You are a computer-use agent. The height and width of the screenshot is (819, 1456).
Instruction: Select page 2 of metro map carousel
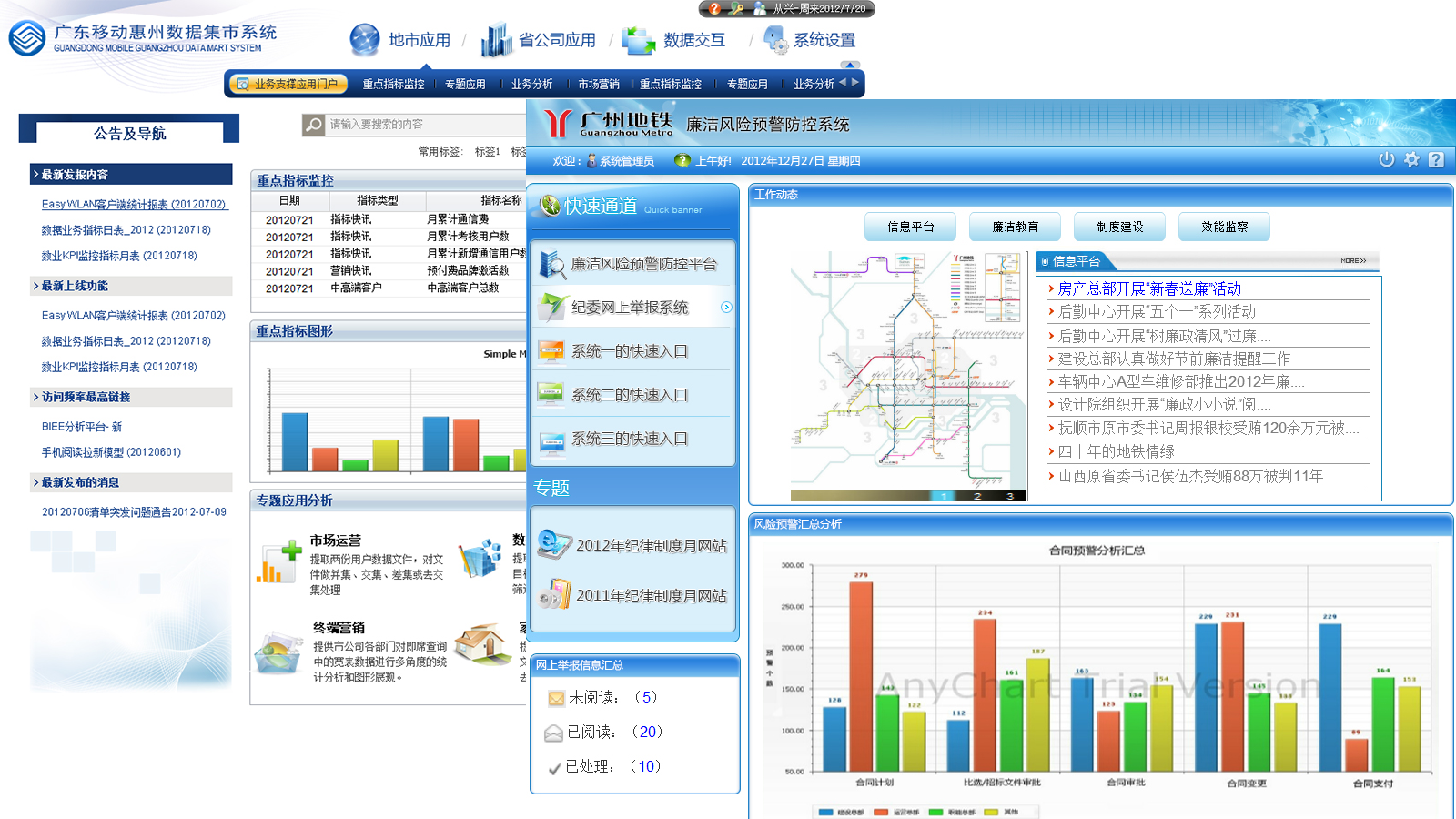coord(977,496)
